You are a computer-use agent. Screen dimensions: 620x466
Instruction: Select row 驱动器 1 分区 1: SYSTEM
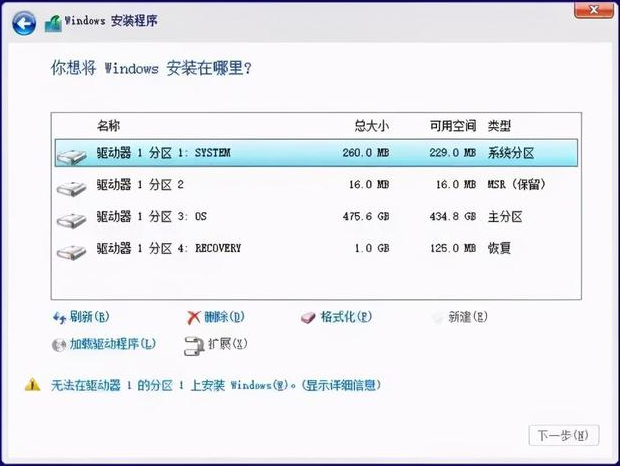[316, 153]
